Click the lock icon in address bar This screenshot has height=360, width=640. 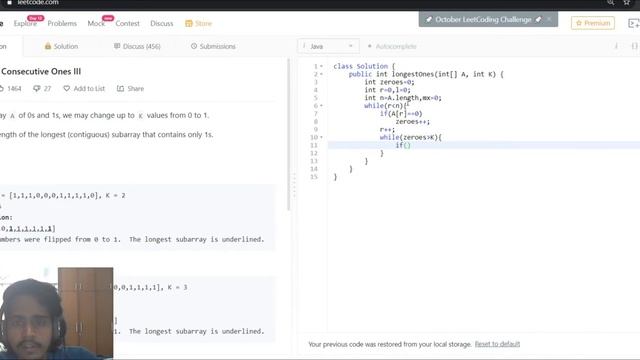pos(9,2)
